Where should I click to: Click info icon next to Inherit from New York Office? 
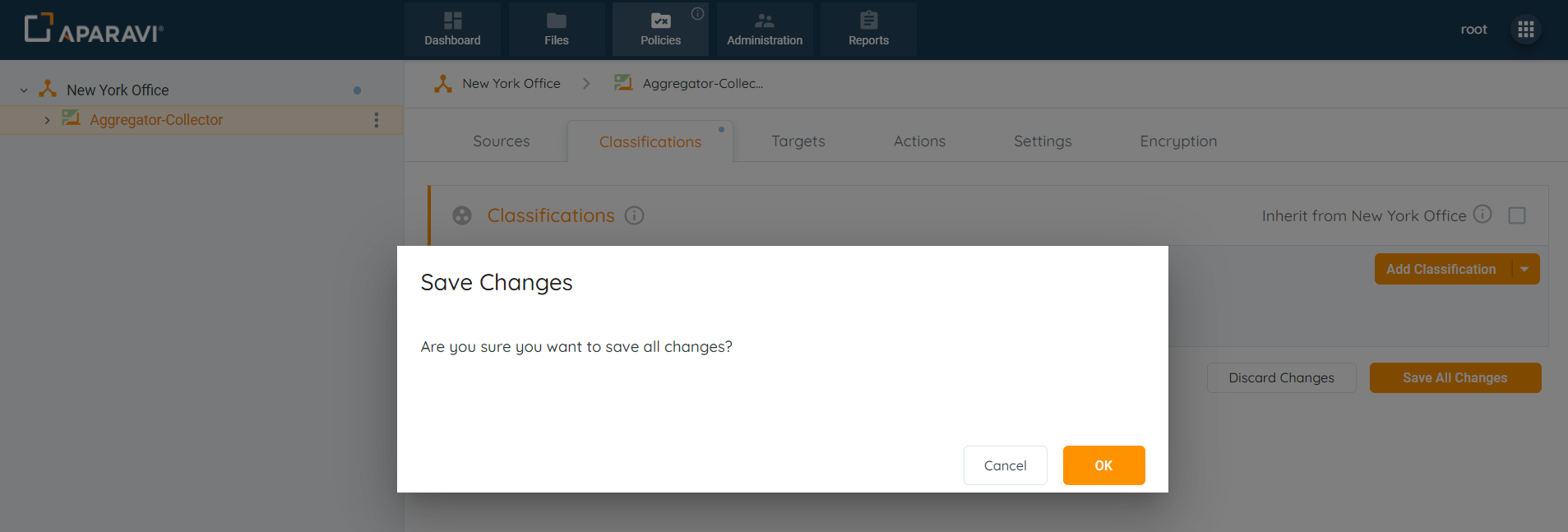[x=1482, y=215]
